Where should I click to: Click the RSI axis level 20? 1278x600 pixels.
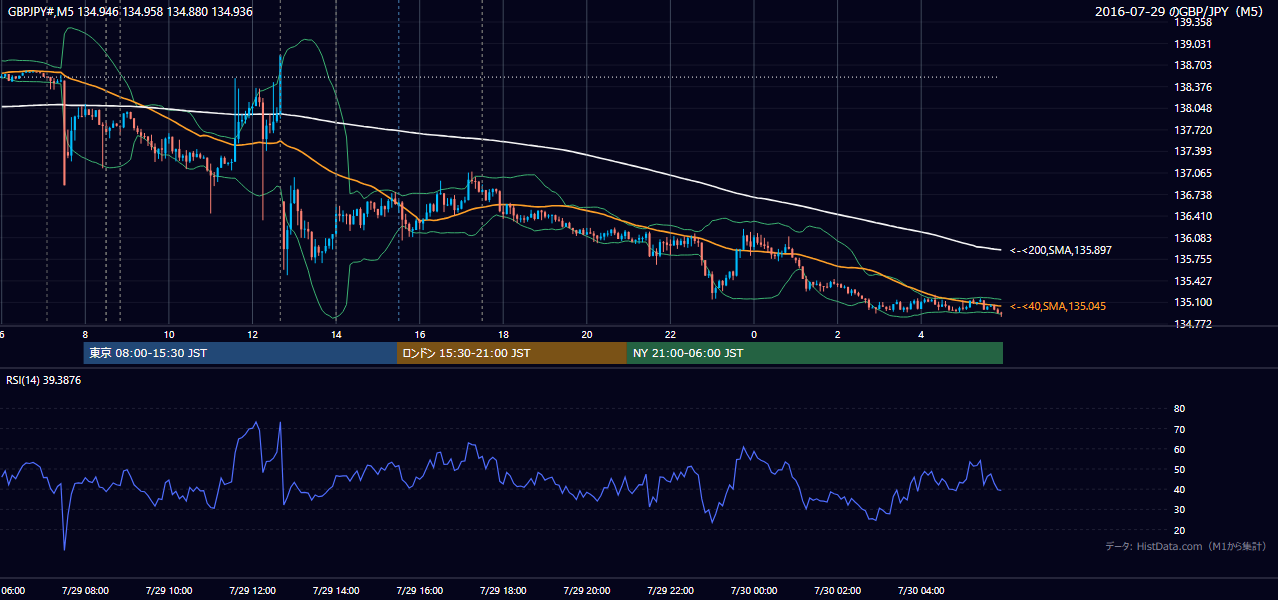tap(1180, 530)
